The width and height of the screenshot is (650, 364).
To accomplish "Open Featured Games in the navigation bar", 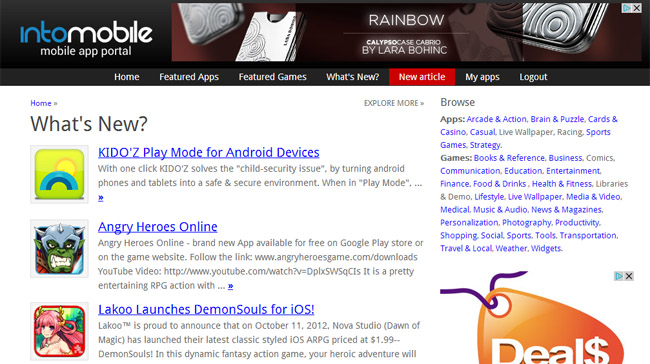I will point(272,77).
